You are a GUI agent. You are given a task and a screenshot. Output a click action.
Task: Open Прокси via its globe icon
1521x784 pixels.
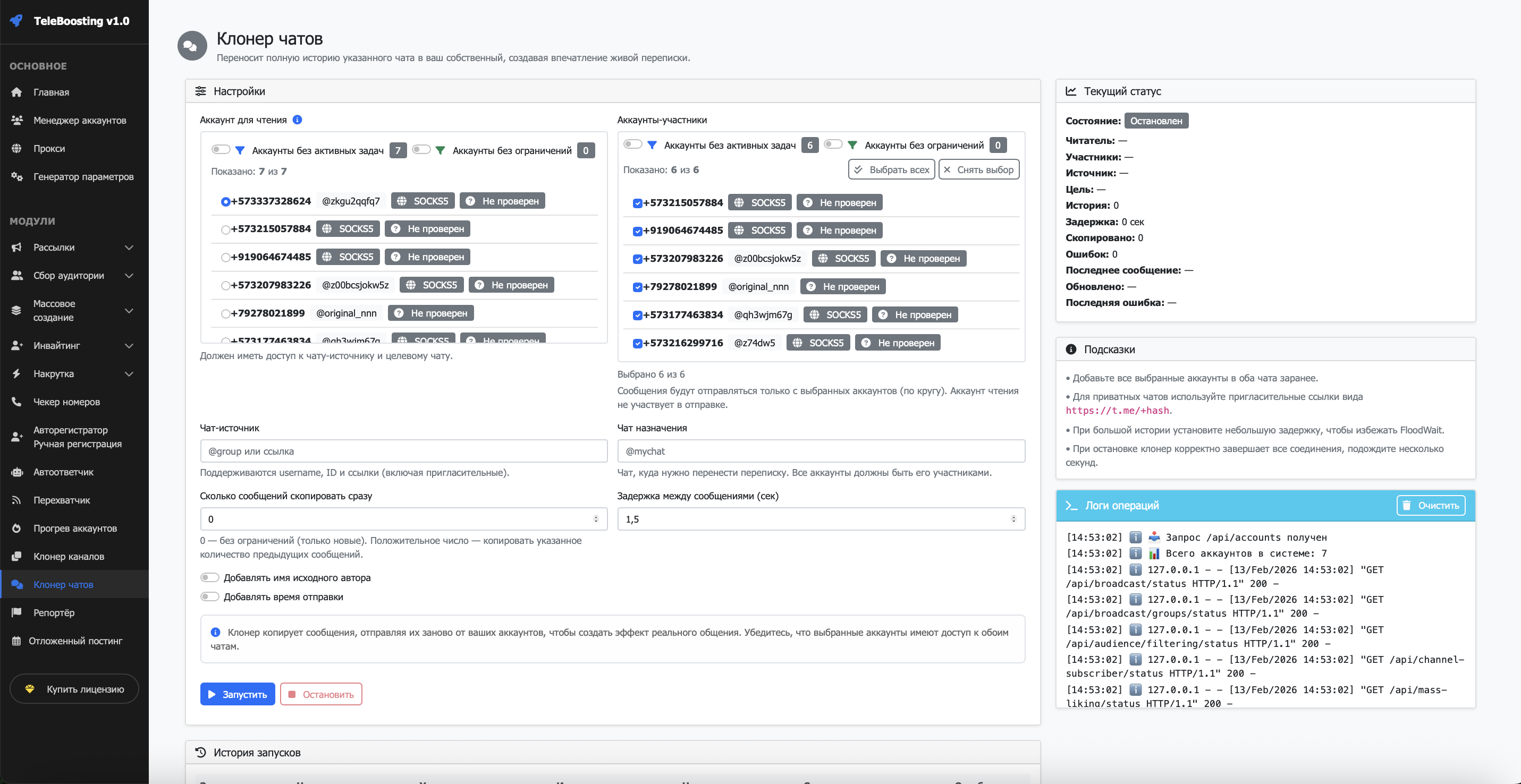tap(16, 149)
